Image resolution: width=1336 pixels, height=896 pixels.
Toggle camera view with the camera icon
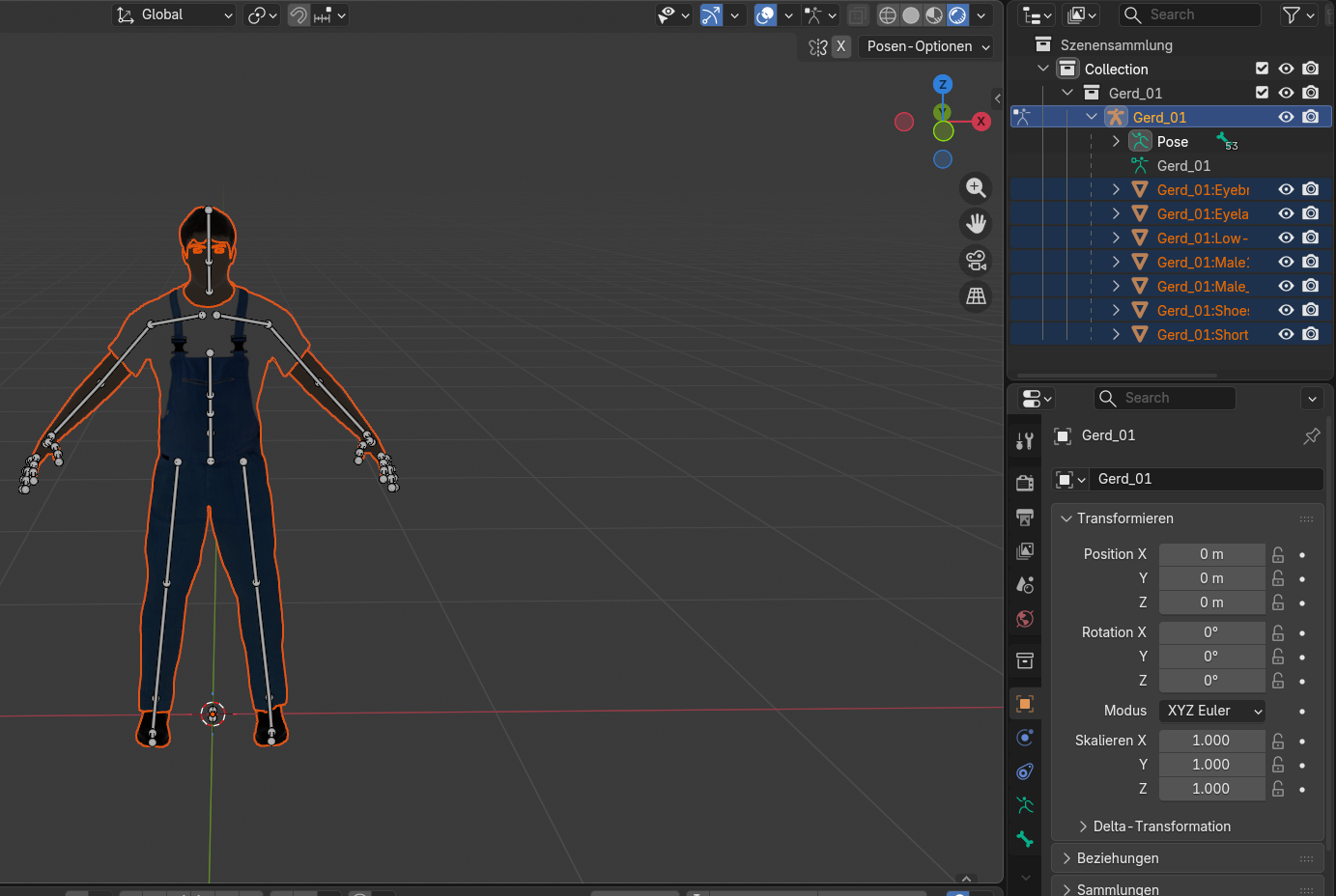976,261
